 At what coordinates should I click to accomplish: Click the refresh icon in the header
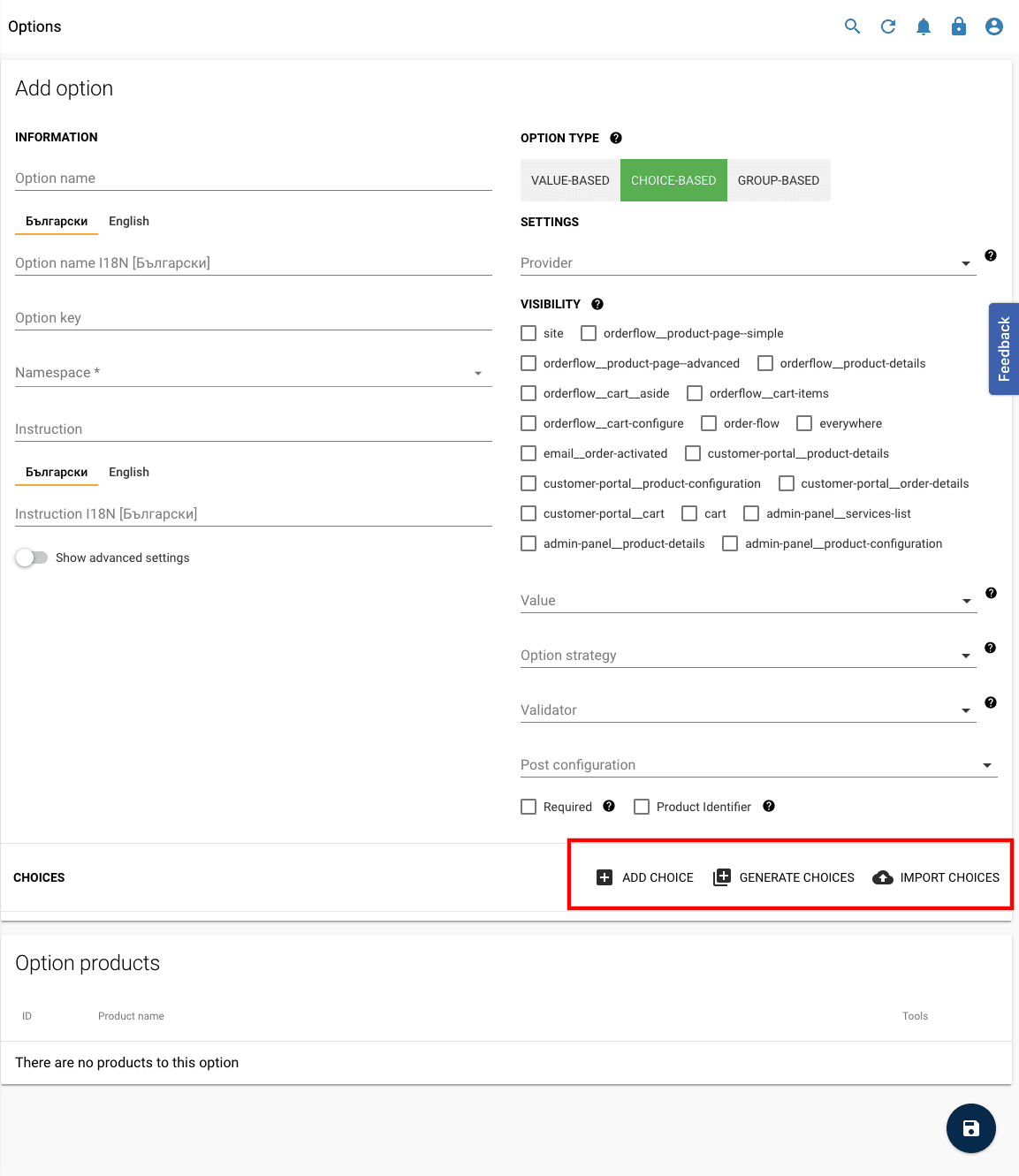[887, 27]
